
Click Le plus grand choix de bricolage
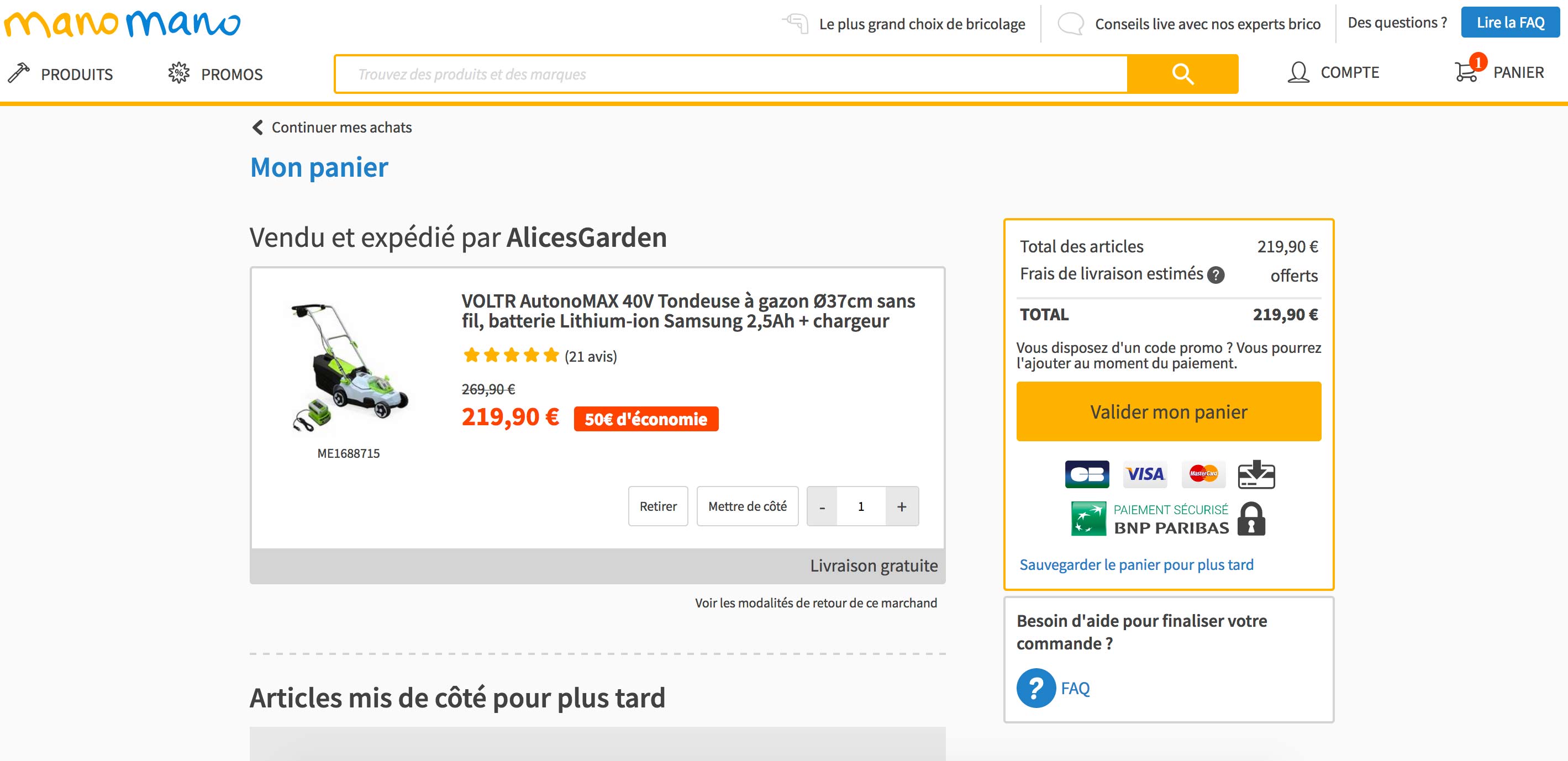tap(922, 24)
